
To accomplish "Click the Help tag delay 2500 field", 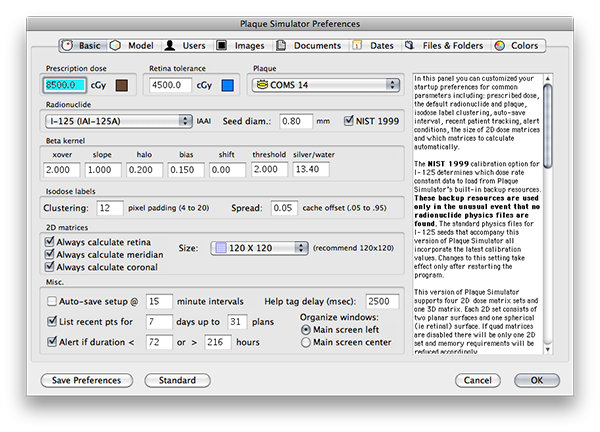I will pos(382,301).
